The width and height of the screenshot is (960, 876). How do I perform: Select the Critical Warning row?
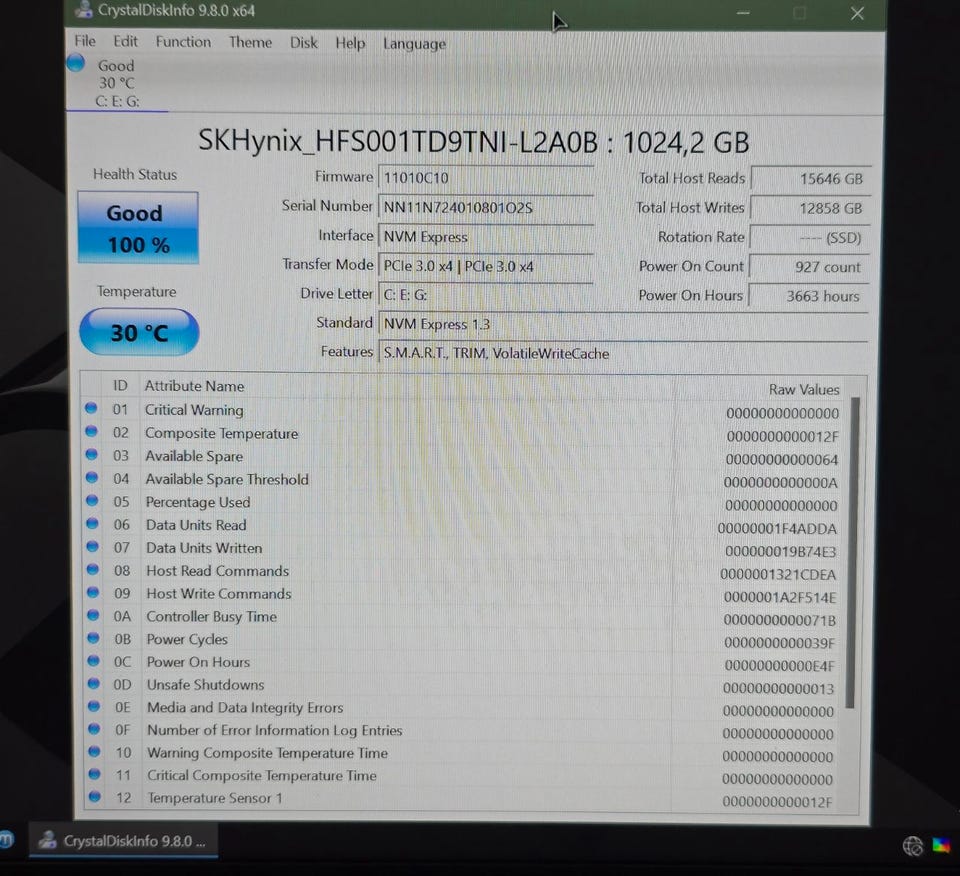463,410
